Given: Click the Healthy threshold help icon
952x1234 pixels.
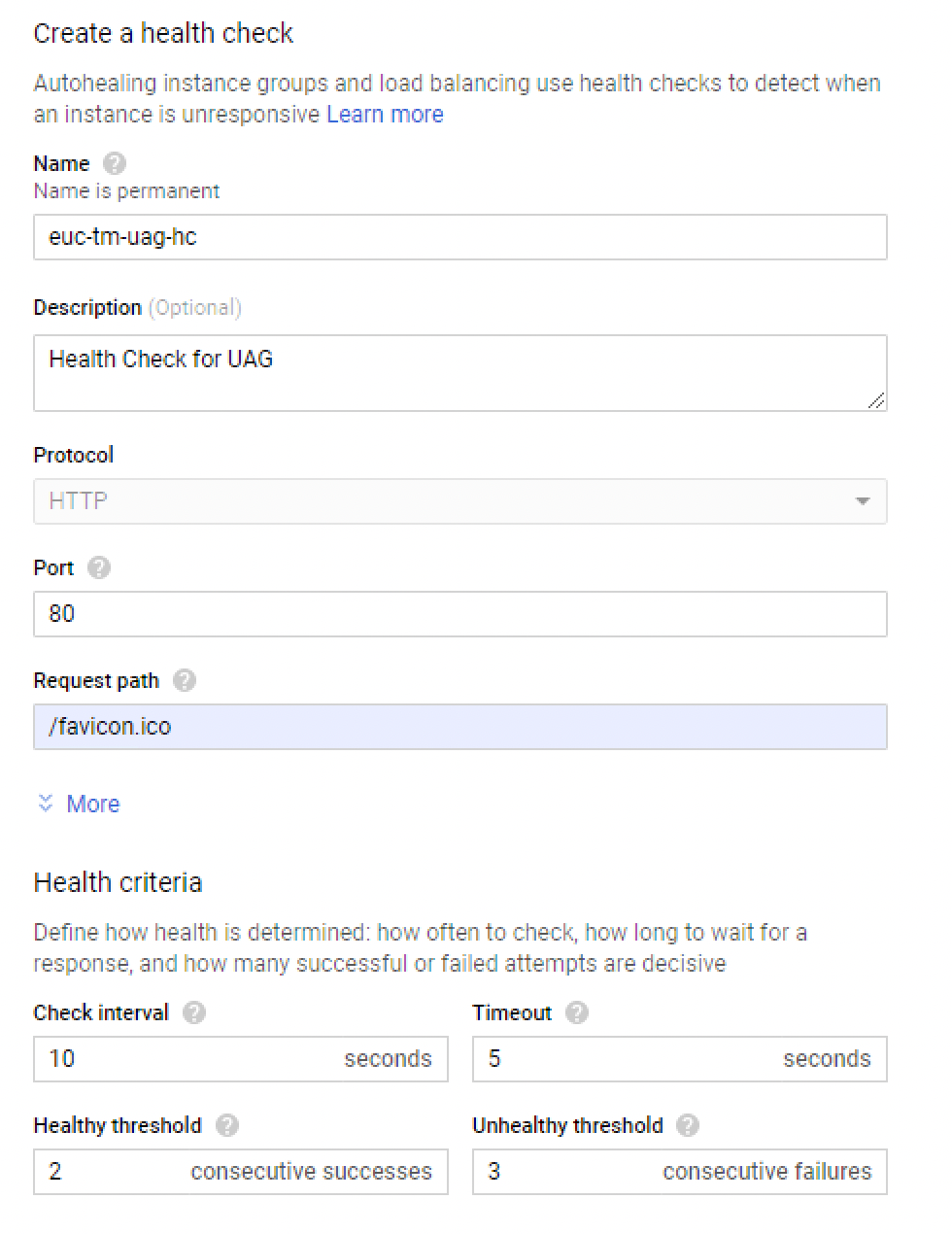Looking at the screenshot, I should 226,1125.
